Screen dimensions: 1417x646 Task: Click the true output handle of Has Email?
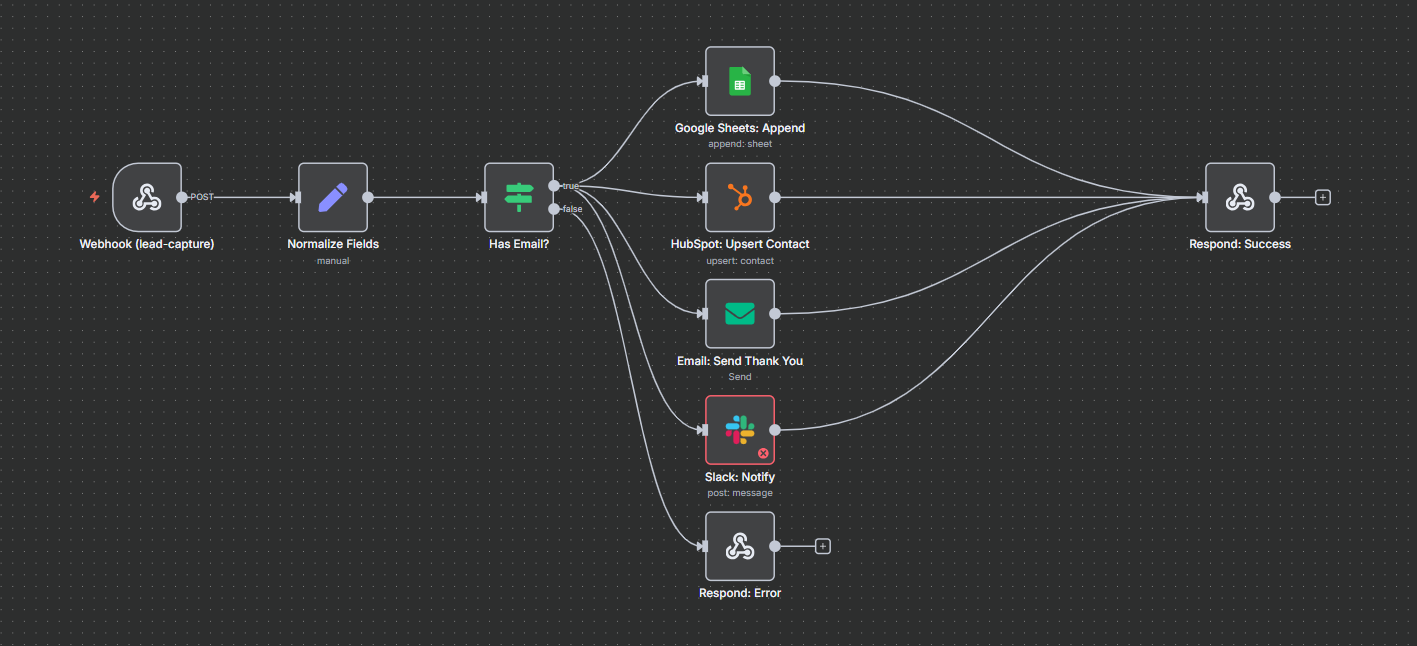click(x=556, y=185)
